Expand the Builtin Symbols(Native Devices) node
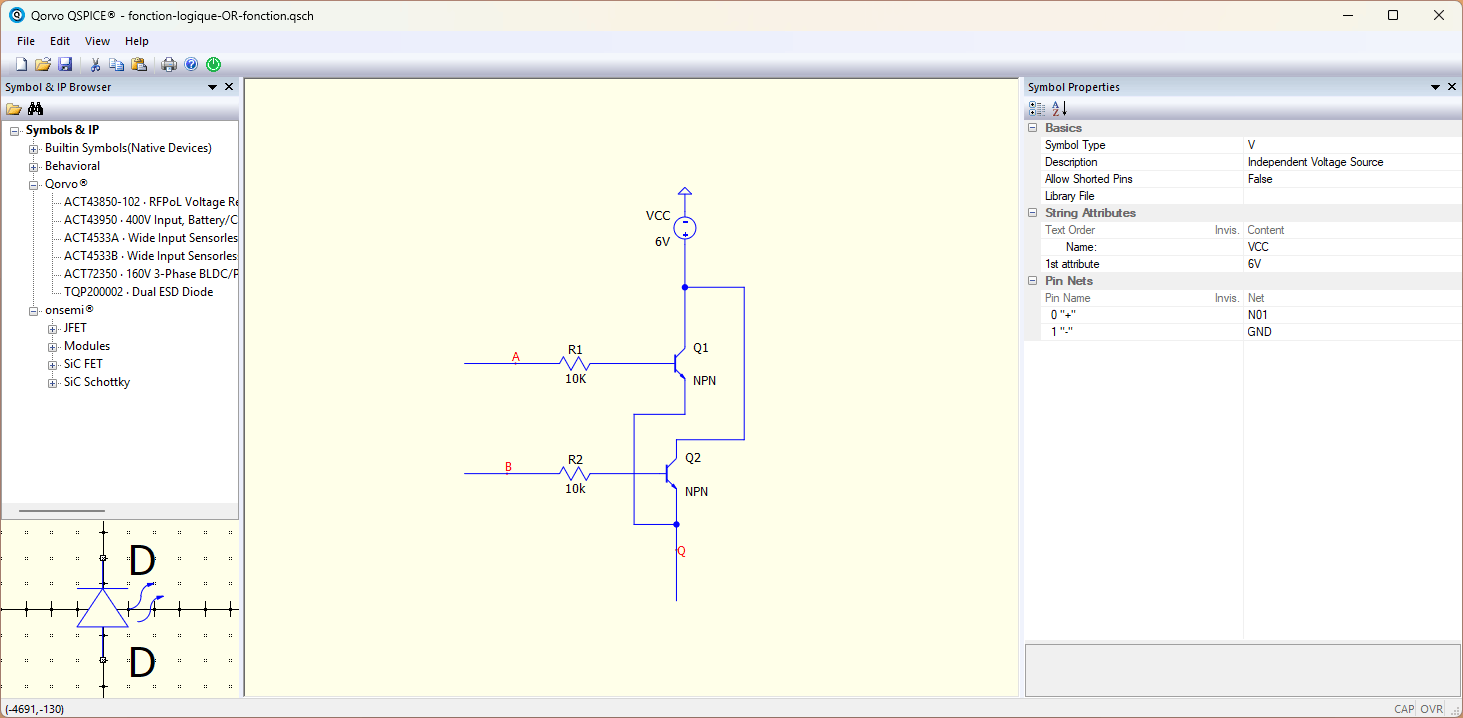Screen dimensions: 1463x718 (34, 148)
